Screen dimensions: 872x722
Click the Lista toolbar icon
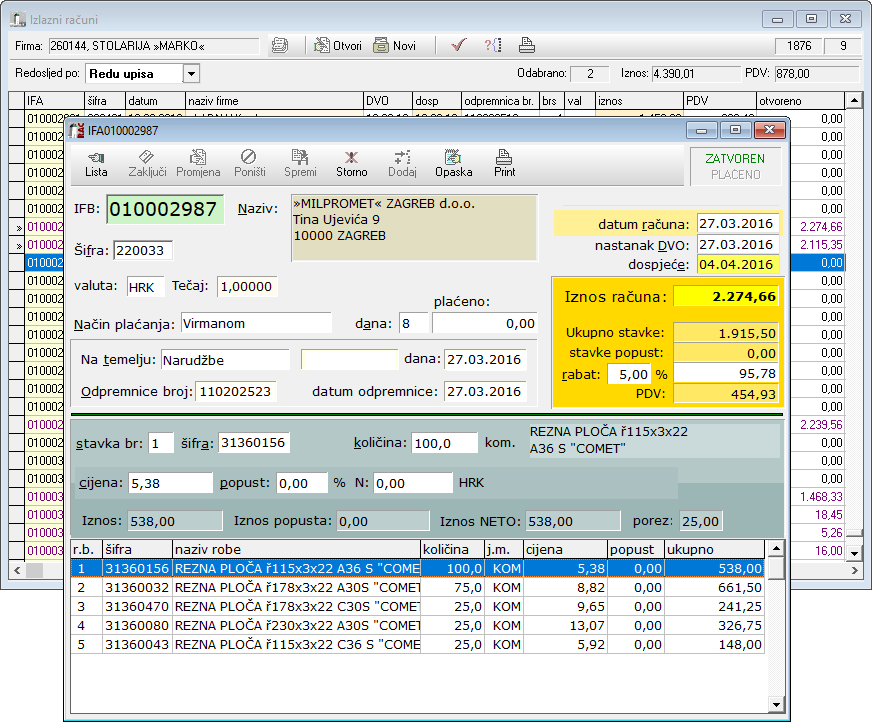click(96, 163)
